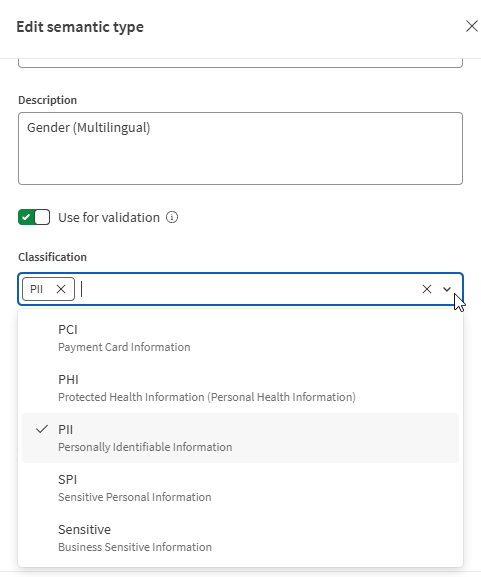Clear all selected classifications
The image size is (481, 577).
click(x=427, y=289)
